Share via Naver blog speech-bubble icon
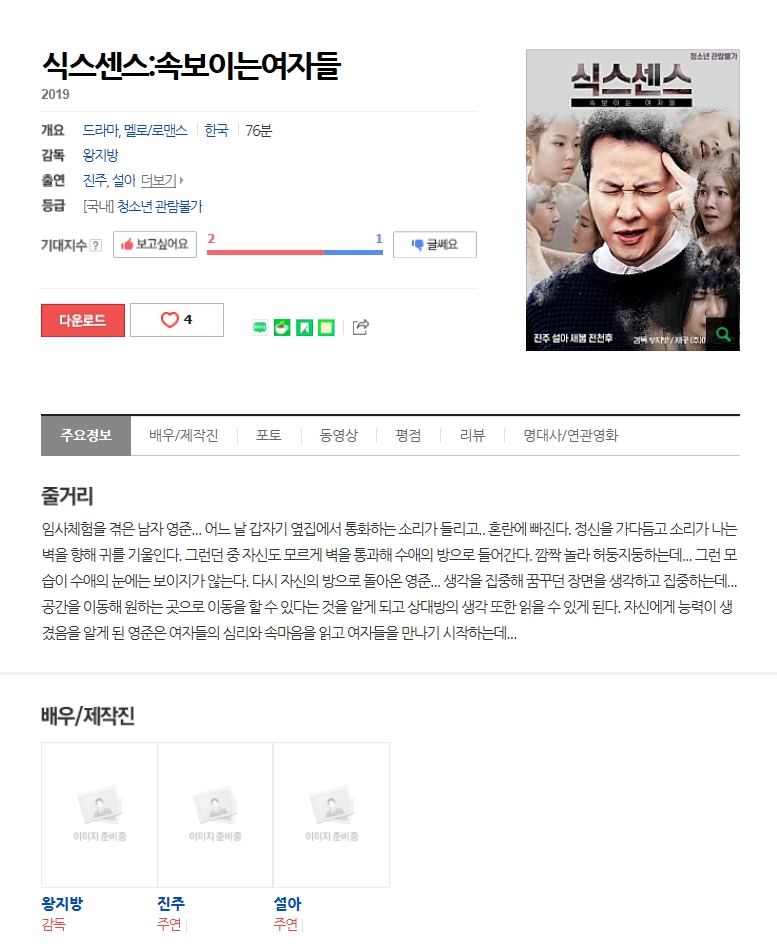 click(260, 328)
